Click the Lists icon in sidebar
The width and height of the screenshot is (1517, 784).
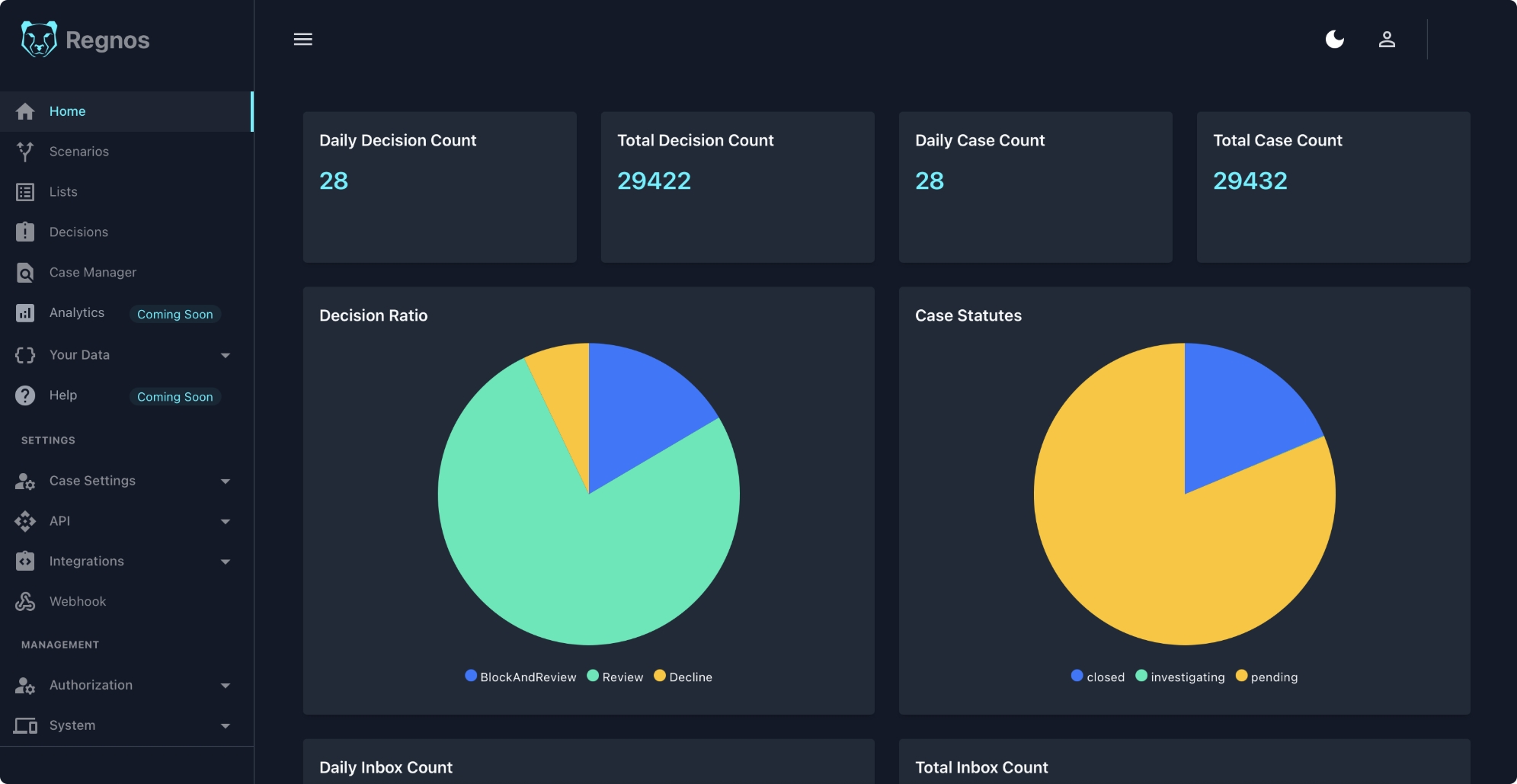pos(25,192)
